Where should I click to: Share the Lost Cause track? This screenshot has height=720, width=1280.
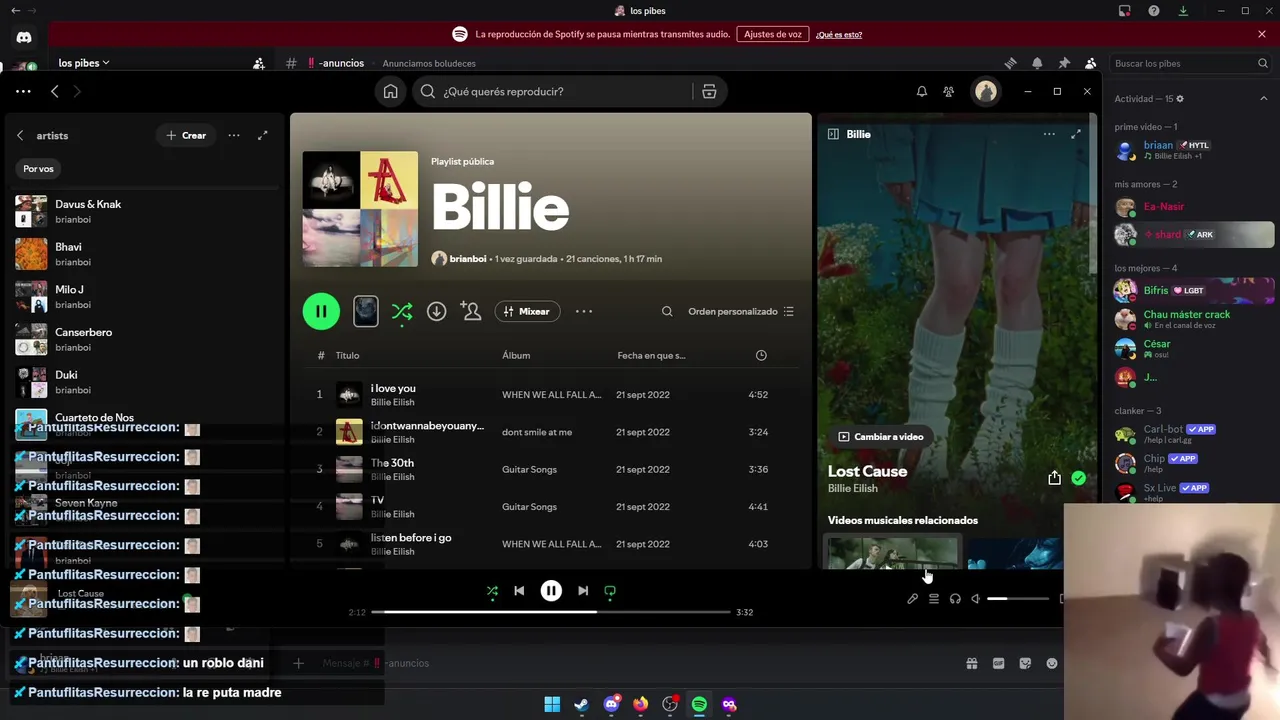[x=1054, y=478]
